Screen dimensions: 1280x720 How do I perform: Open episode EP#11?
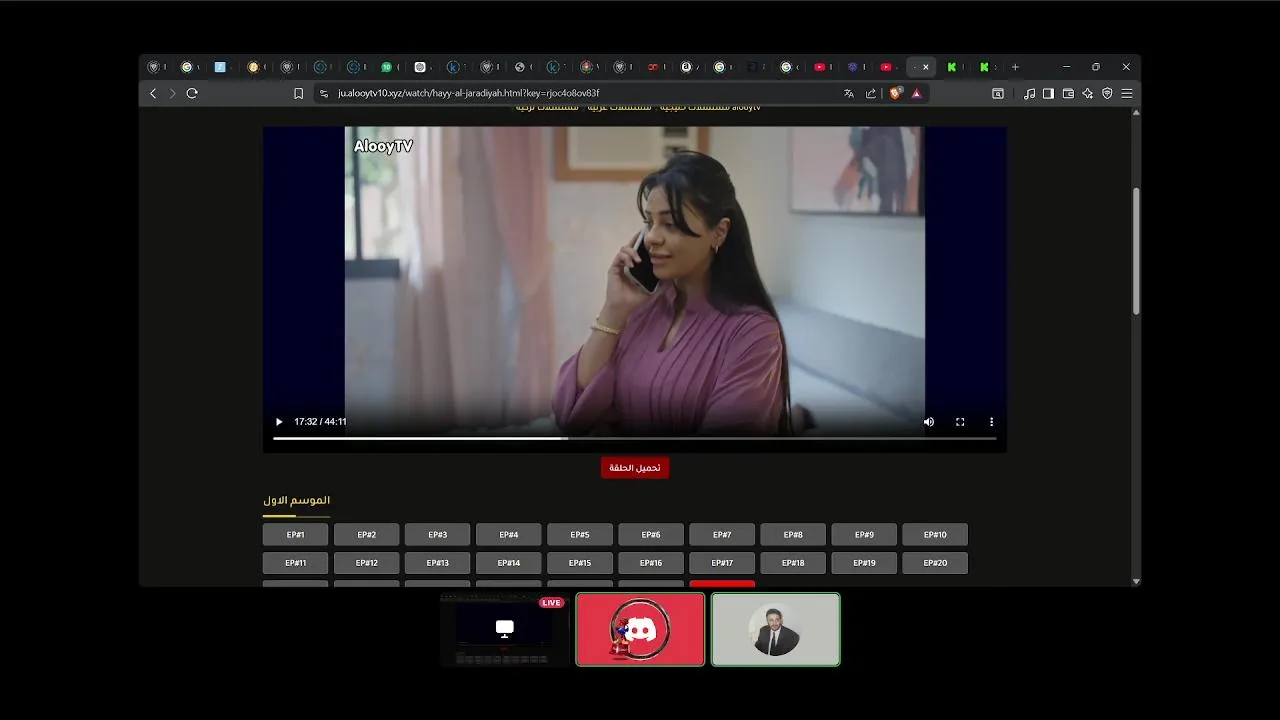(x=295, y=563)
